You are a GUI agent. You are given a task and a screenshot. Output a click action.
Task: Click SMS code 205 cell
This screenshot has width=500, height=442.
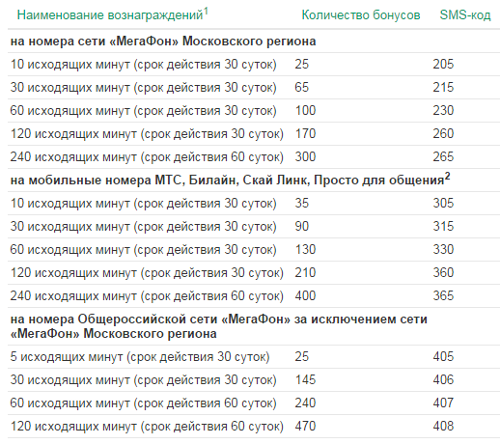(x=443, y=64)
